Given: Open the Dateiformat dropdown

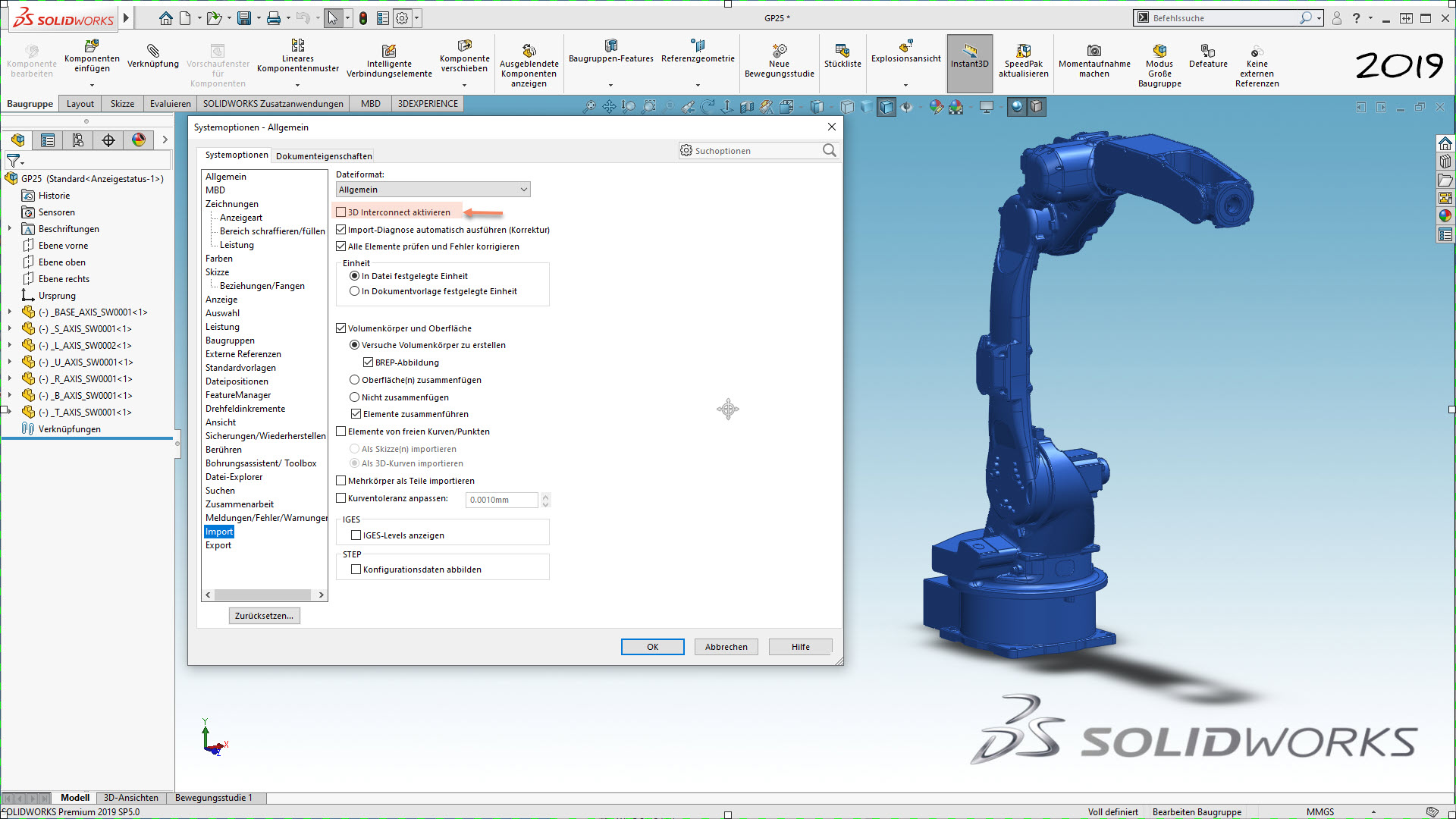Looking at the screenshot, I should coord(433,190).
